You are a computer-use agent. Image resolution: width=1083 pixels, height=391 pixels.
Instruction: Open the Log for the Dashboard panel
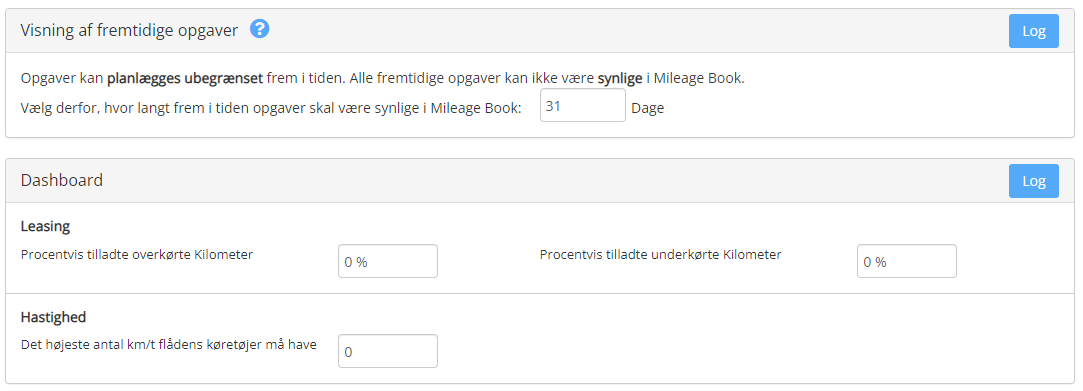click(x=1033, y=181)
